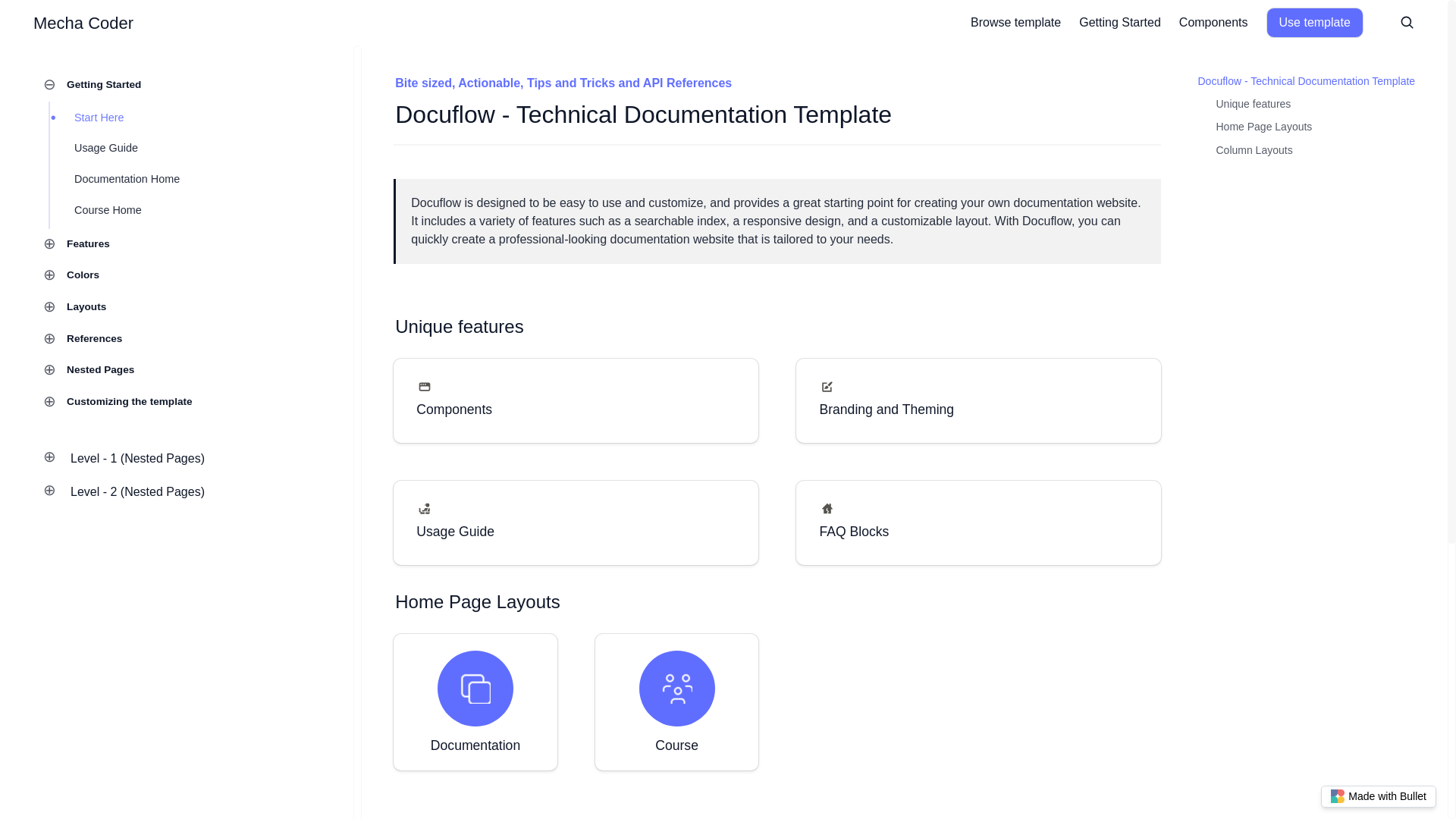Click the FAQ Blocks home icon

click(x=827, y=509)
